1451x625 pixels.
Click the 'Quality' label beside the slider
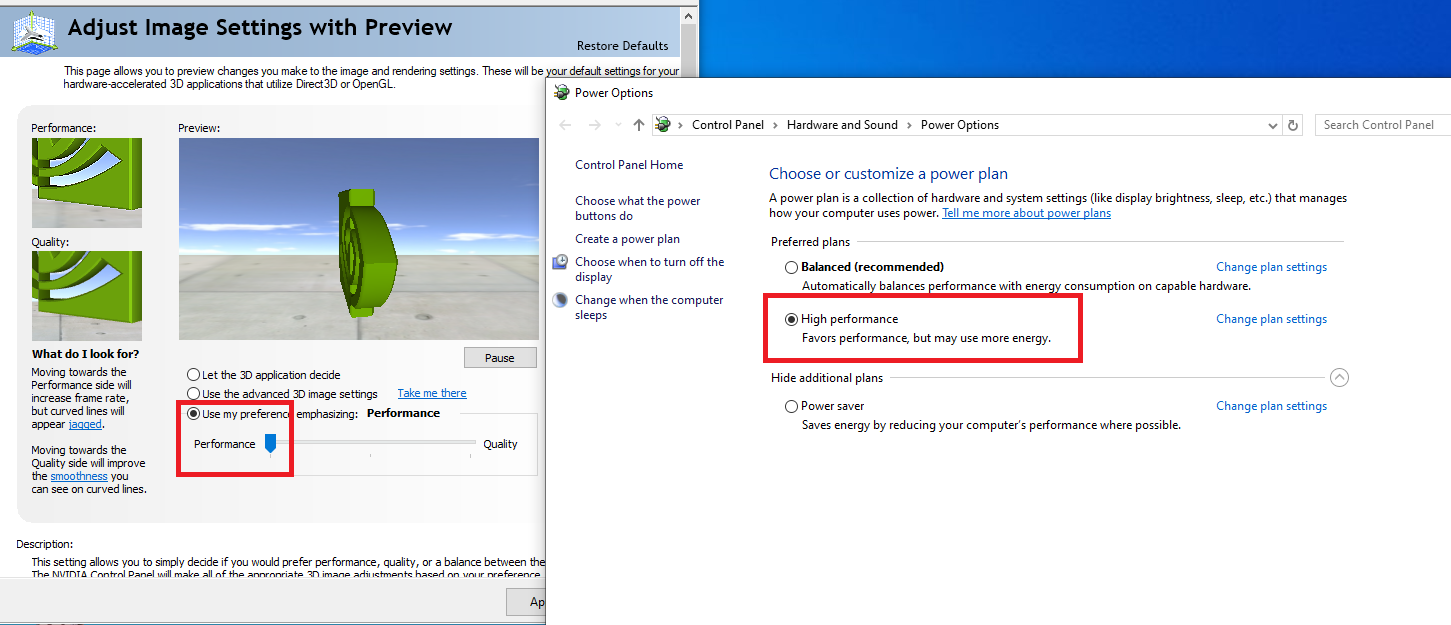500,444
